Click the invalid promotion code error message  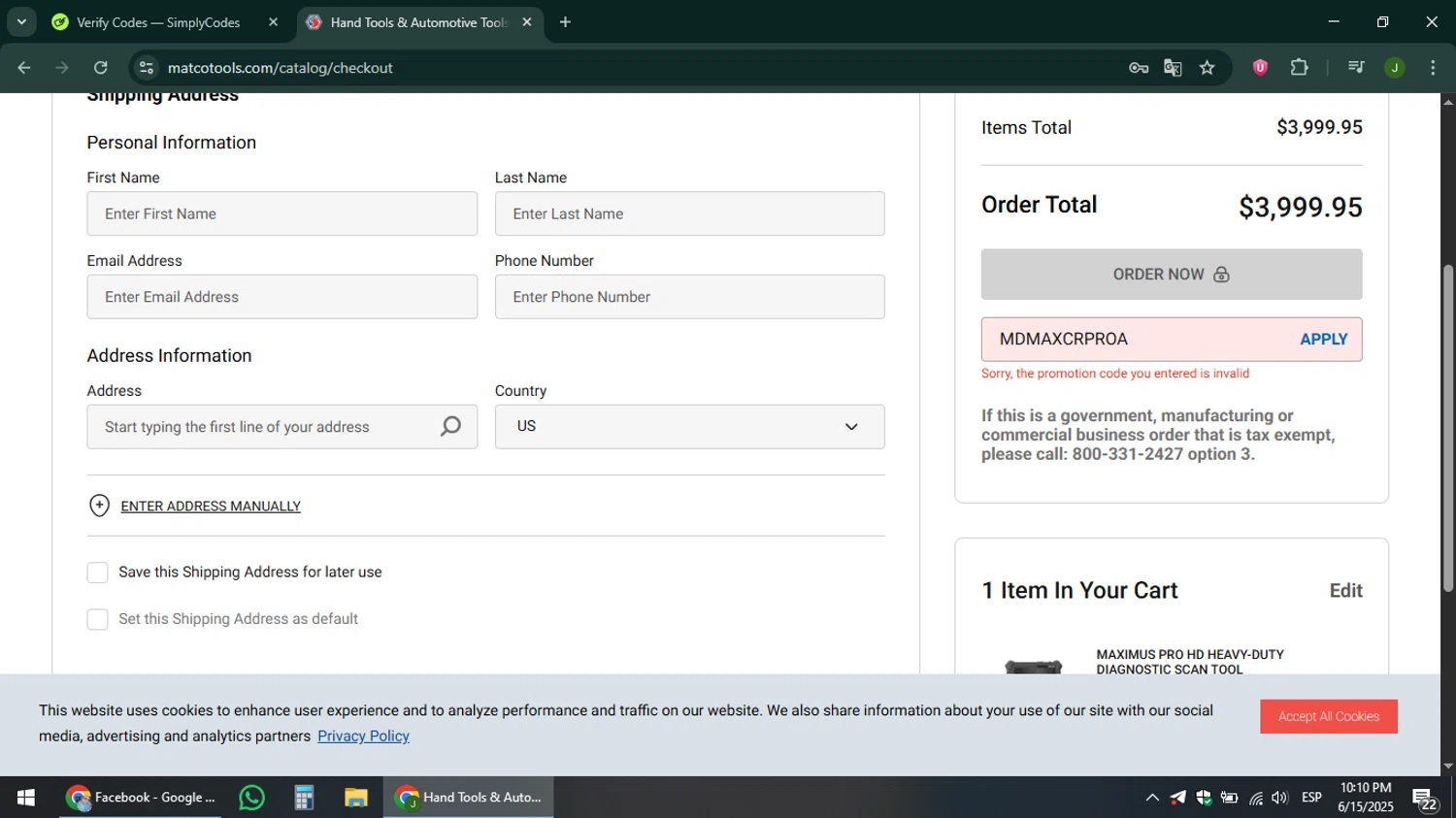tap(1115, 374)
